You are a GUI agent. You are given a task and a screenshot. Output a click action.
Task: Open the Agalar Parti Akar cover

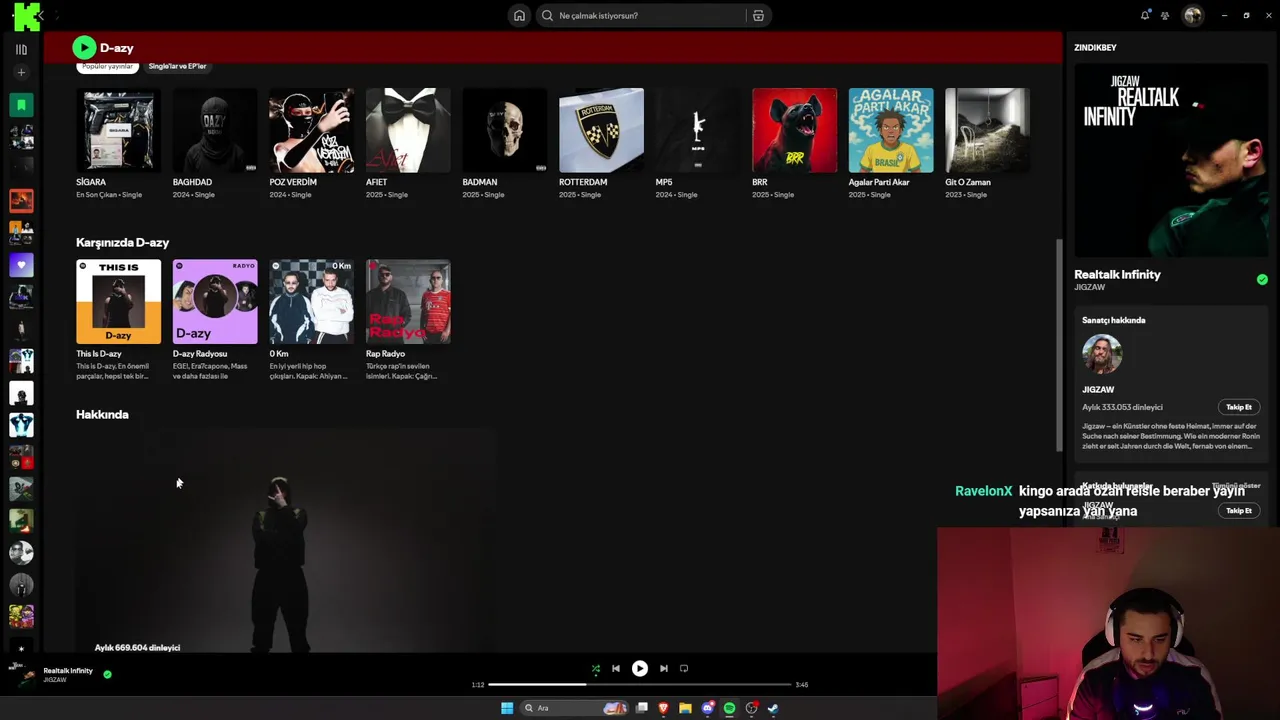(891, 130)
